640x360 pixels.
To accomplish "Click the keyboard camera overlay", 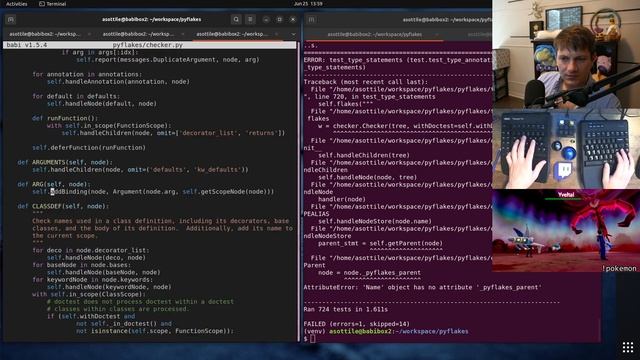I will click(x=566, y=149).
